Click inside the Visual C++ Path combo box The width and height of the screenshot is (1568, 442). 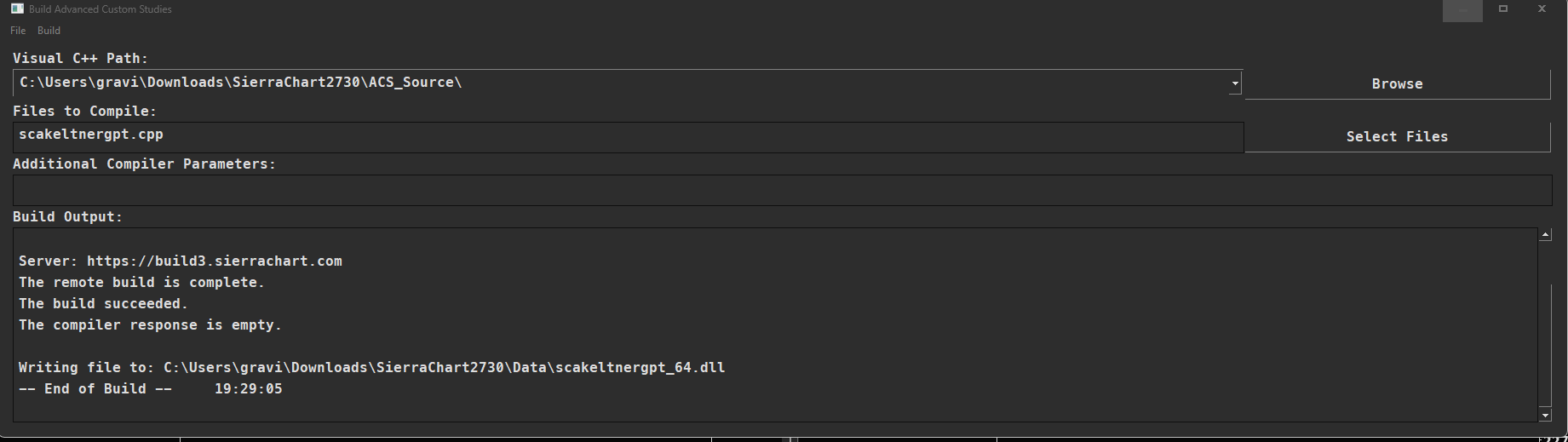[x=596, y=83]
